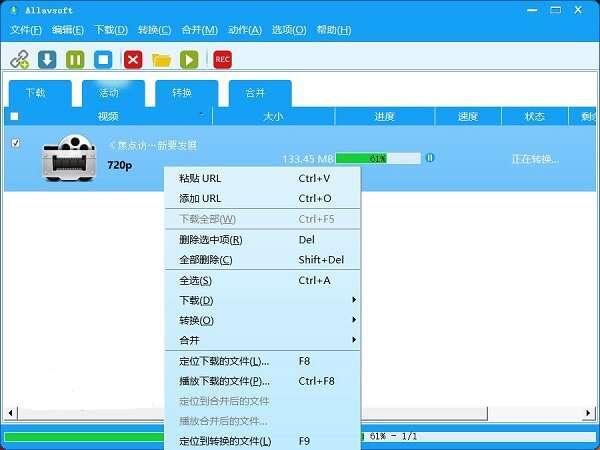600x450 pixels.
Task: Click the 状态 column header
Action: coord(535,116)
